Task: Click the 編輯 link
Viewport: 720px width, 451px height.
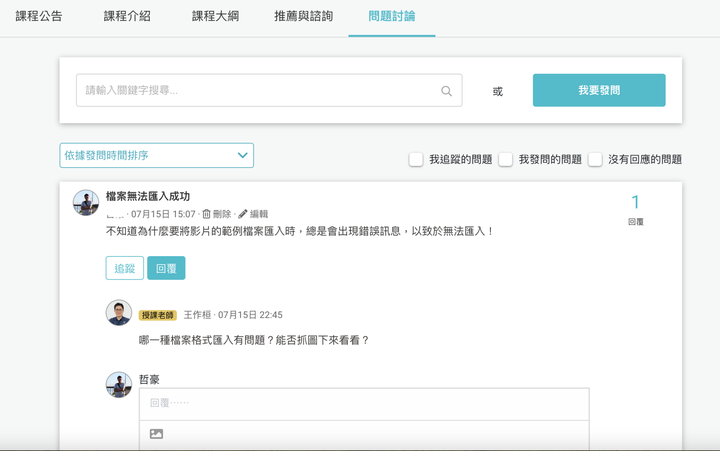Action: click(x=259, y=214)
